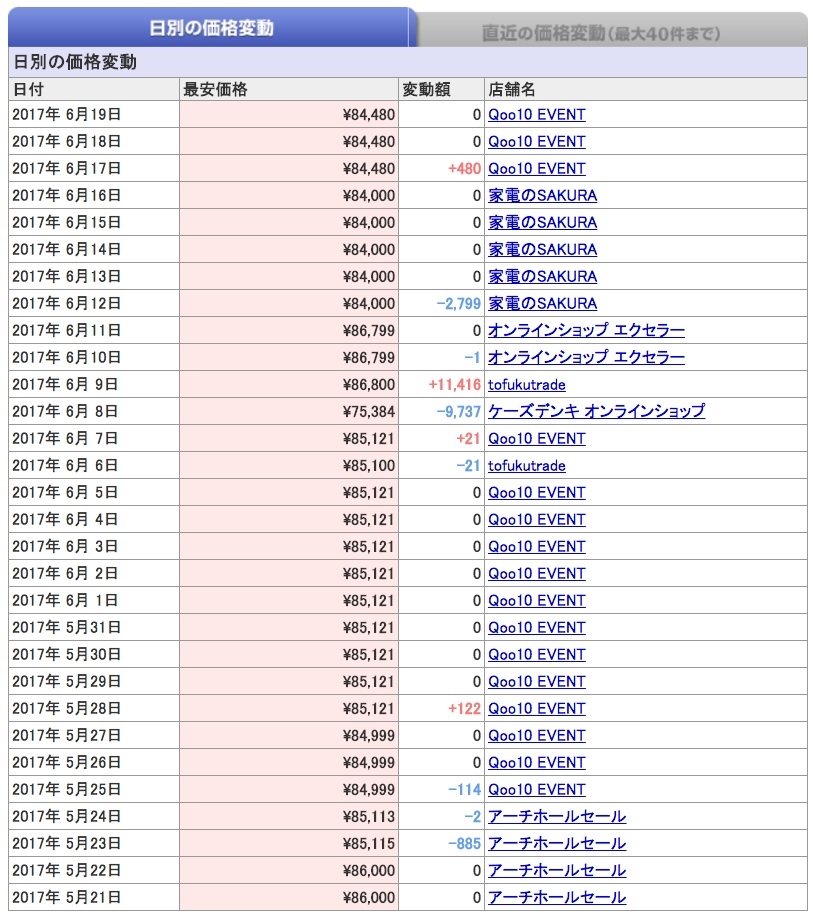Viewport: 813px width, 916px height.
Task: Visit 家電のSAKURA shop for 6月14日
Action: tap(542, 249)
